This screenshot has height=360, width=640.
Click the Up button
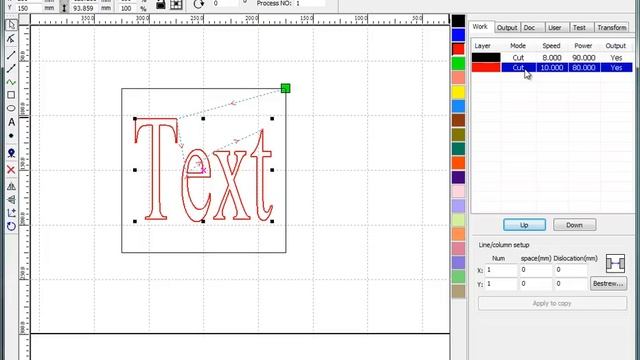coord(524,225)
